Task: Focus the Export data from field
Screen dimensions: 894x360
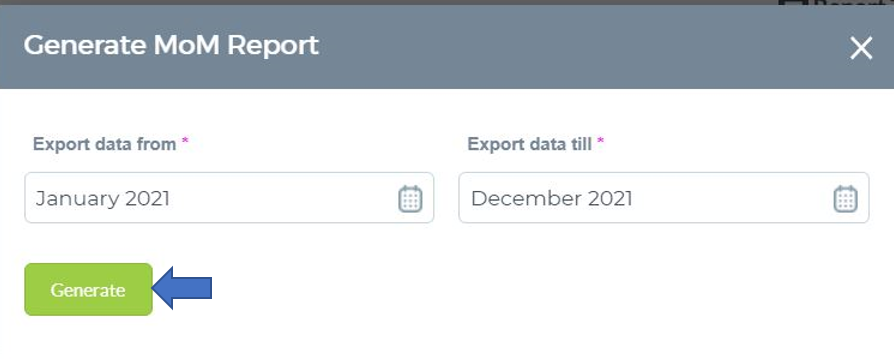Action: (x=229, y=197)
